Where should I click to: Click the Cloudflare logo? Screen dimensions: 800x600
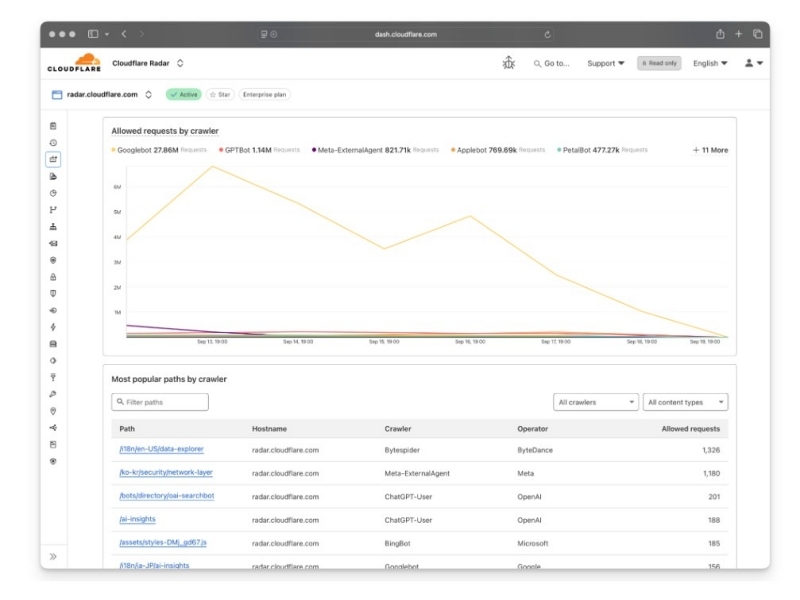pyautogui.click(x=74, y=63)
